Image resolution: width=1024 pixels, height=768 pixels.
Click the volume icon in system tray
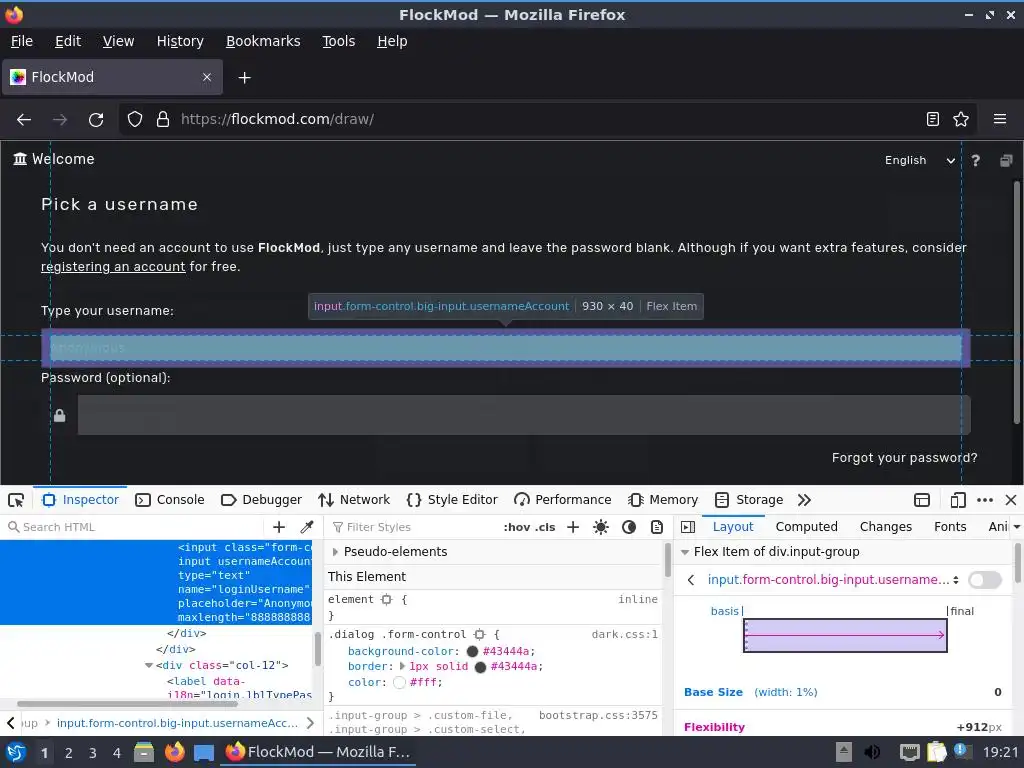tap(872, 752)
